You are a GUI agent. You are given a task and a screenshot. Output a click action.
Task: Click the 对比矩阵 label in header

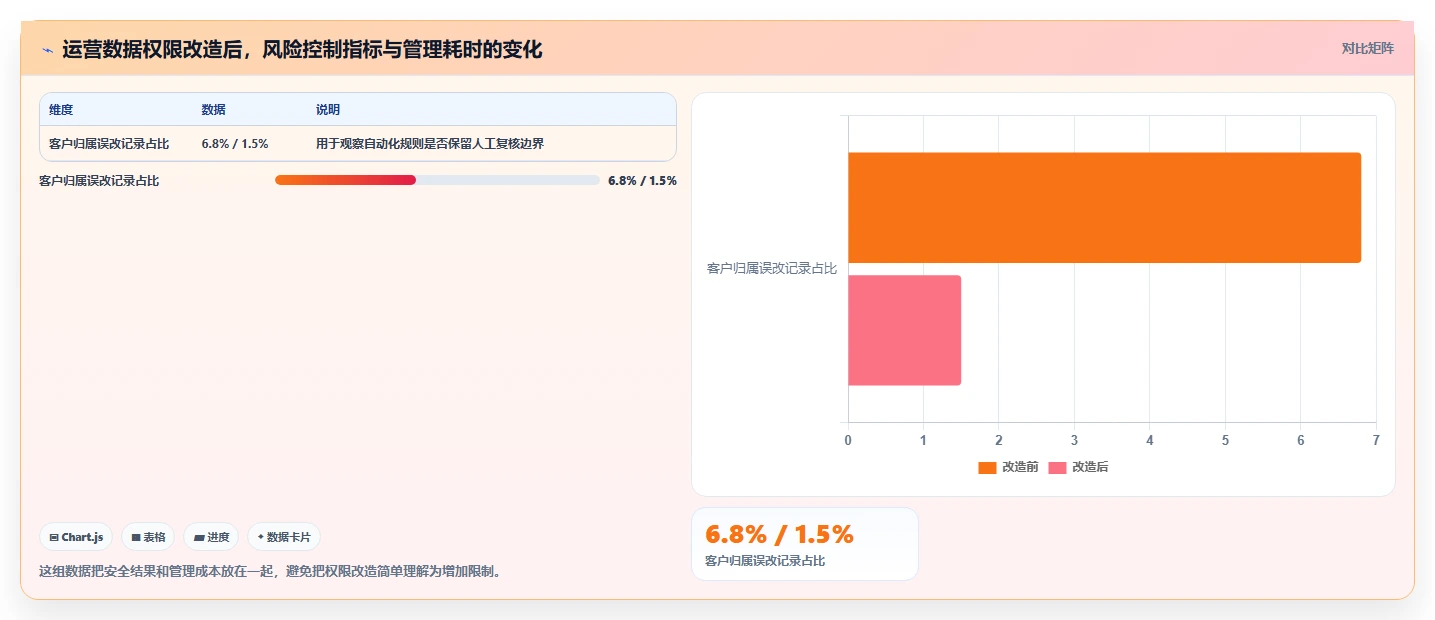tap(1367, 48)
